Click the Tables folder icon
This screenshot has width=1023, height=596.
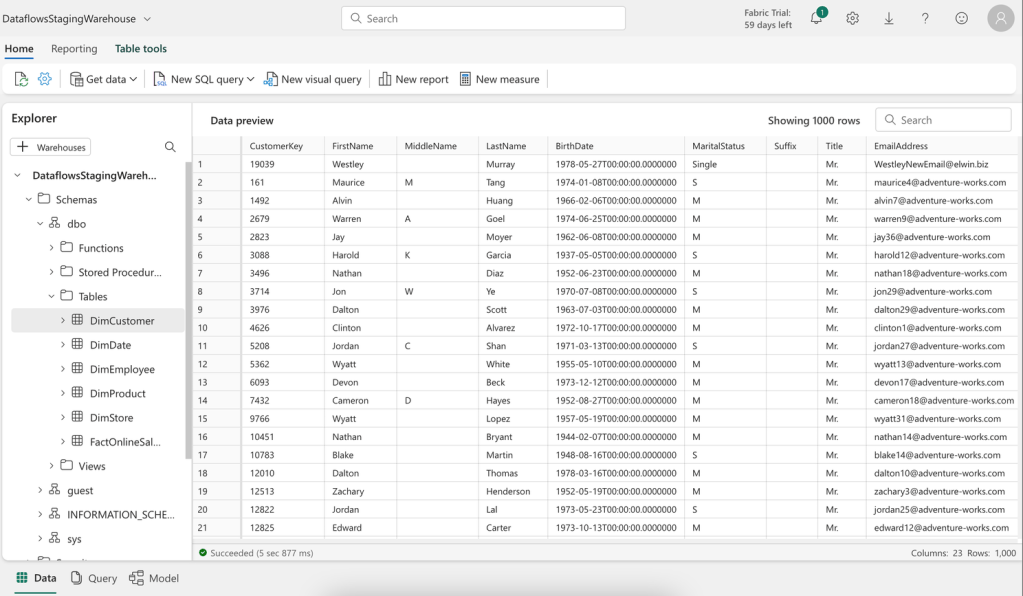click(67, 295)
